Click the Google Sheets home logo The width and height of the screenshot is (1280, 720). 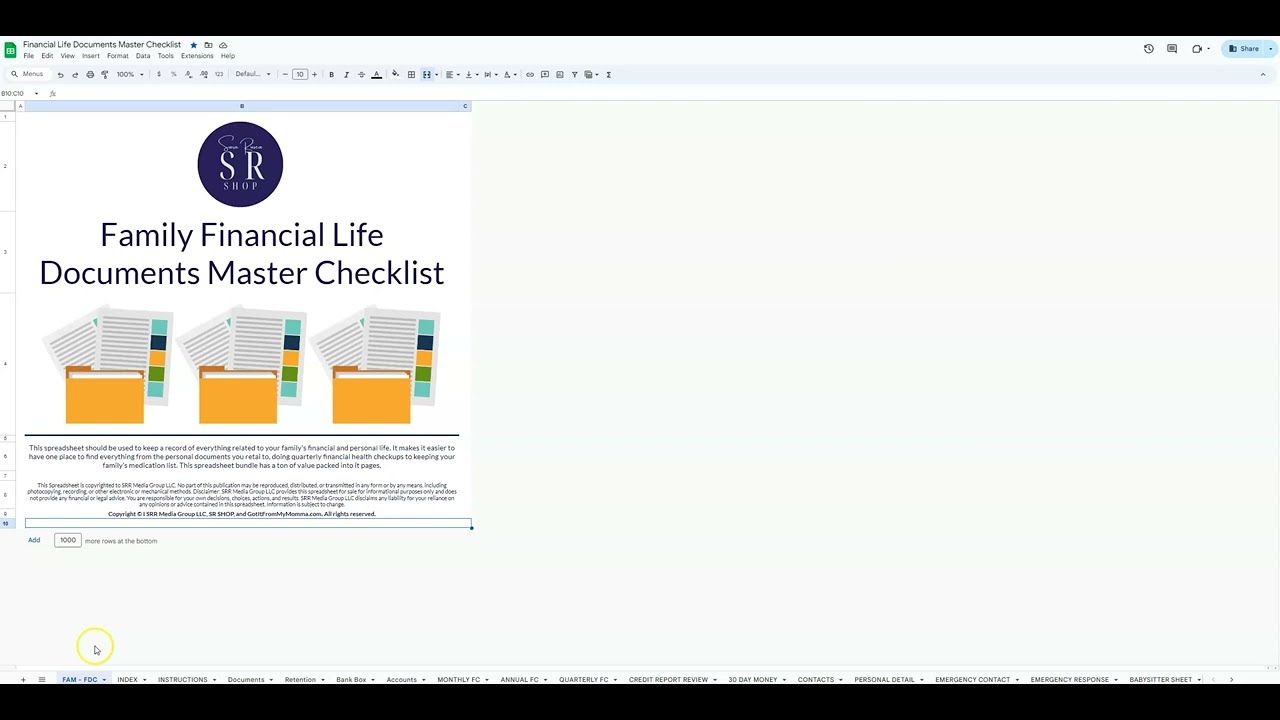pos(11,49)
